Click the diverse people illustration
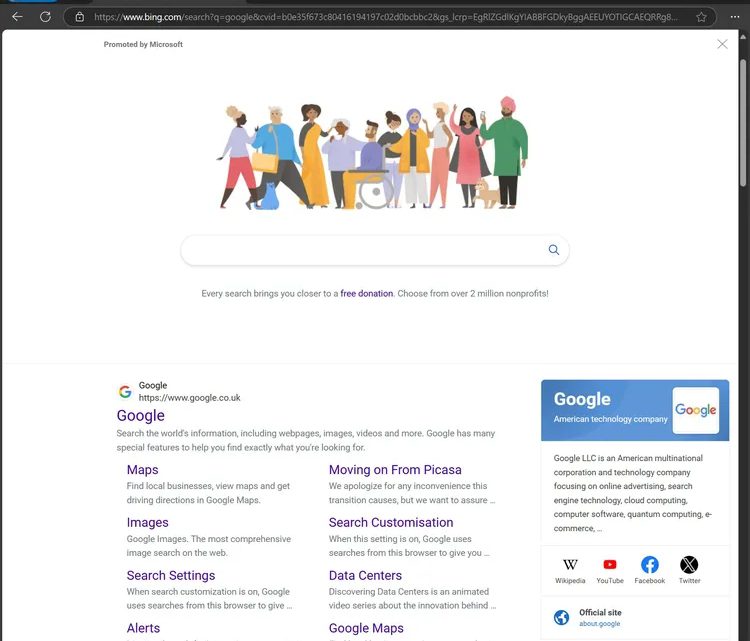This screenshot has width=750, height=641. coord(372,153)
